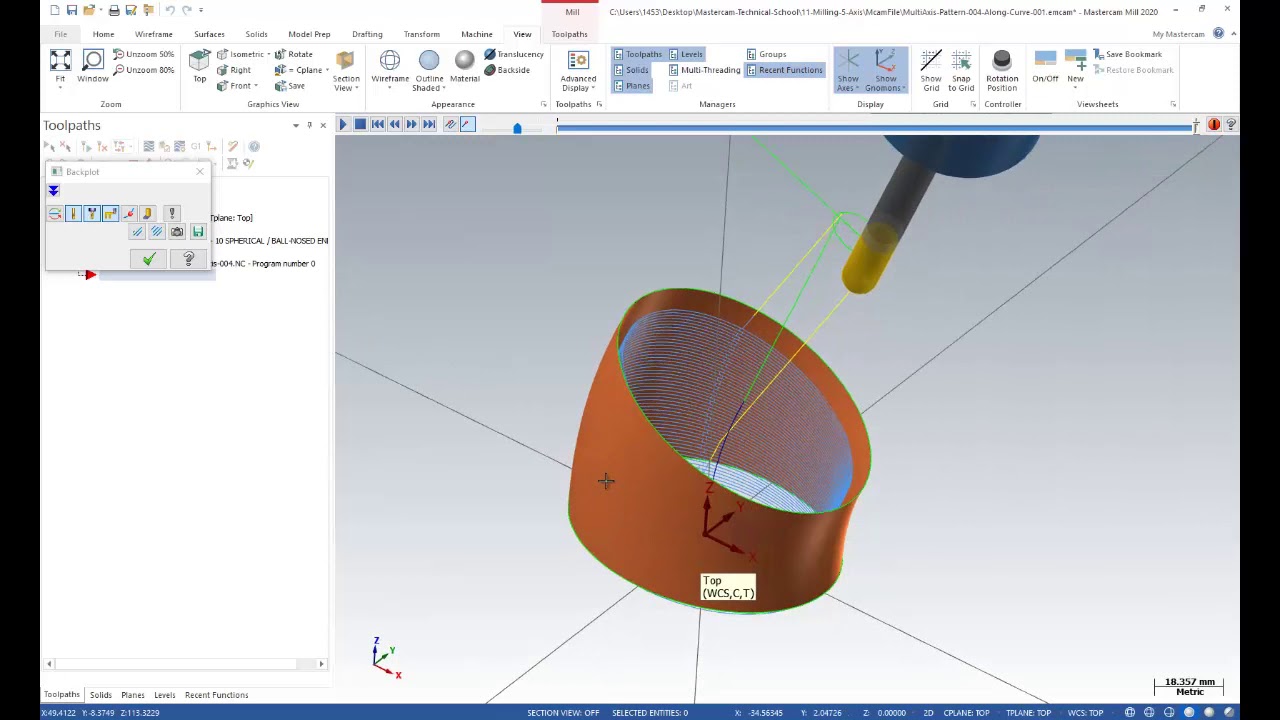Viewport: 1280px width, 720px height.
Task: Click the Rotation Position controller
Action: point(1002,70)
